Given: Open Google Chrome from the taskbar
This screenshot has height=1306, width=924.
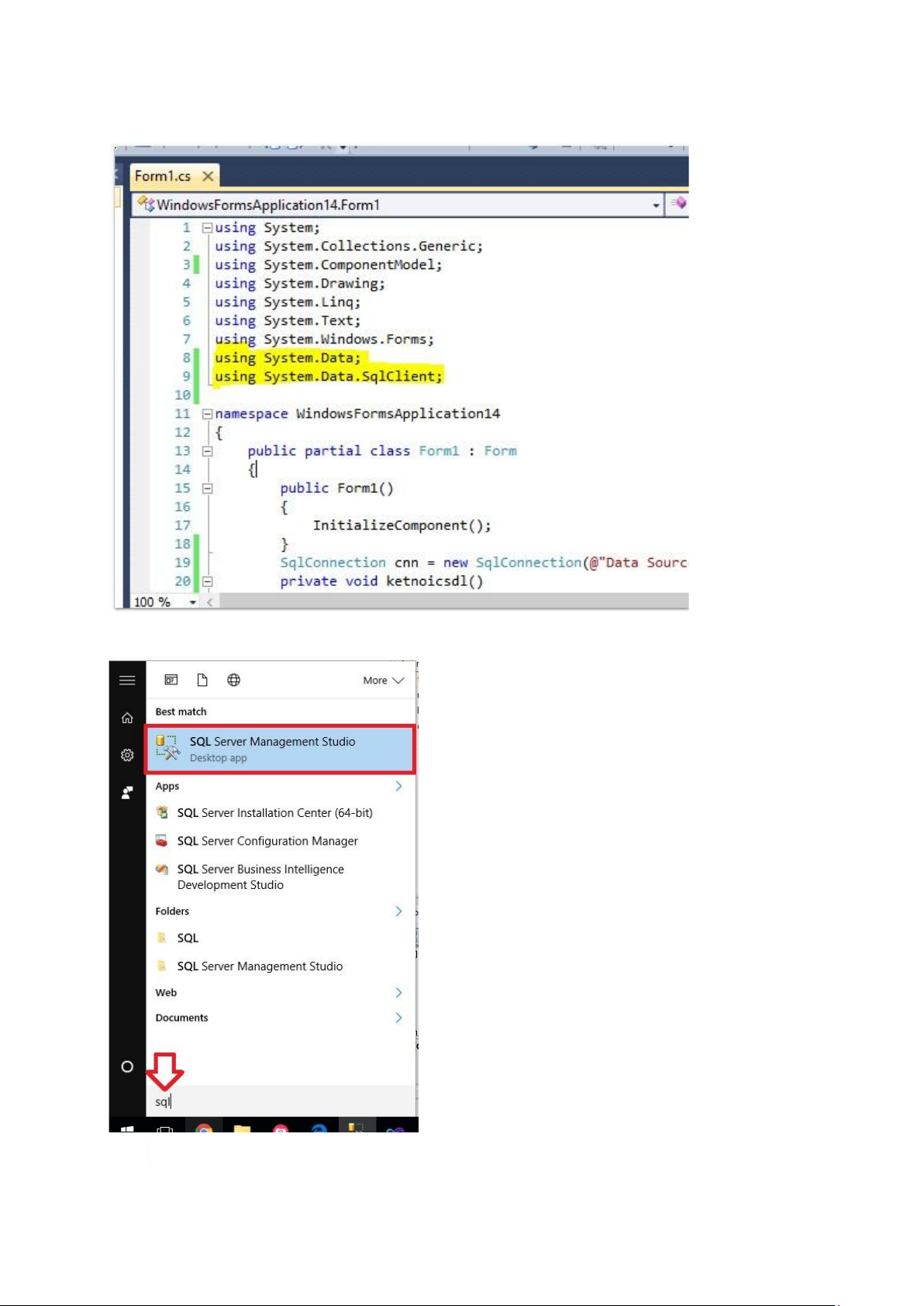Looking at the screenshot, I should coord(204,1128).
